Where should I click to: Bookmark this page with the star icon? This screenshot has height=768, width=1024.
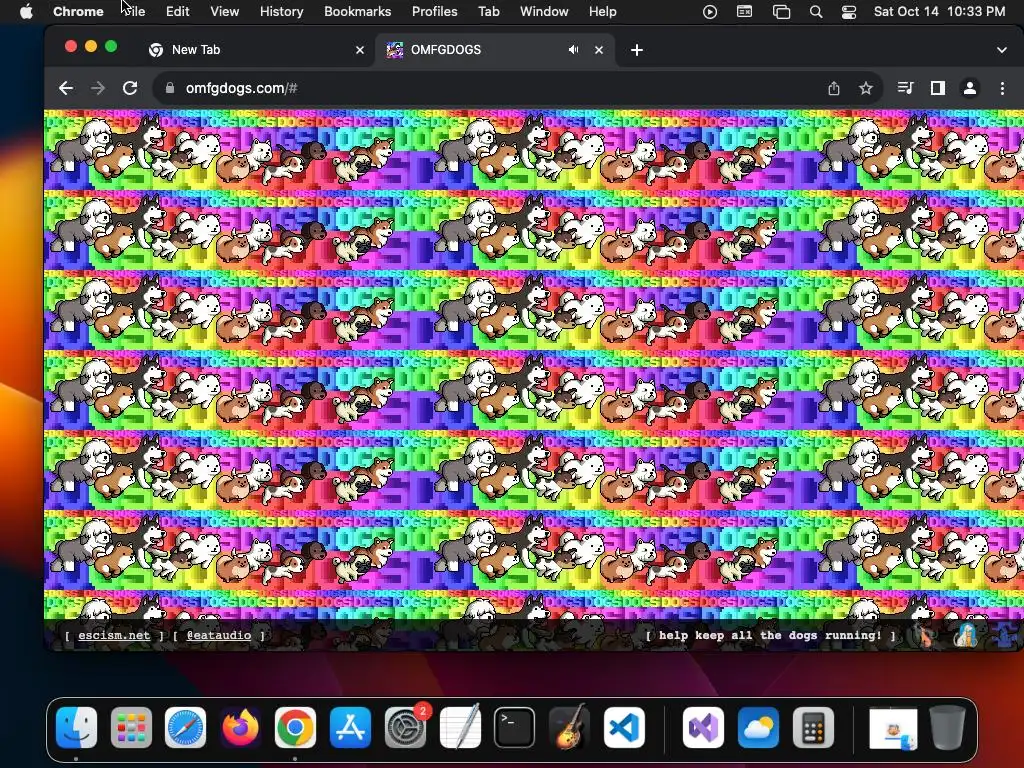coord(866,88)
